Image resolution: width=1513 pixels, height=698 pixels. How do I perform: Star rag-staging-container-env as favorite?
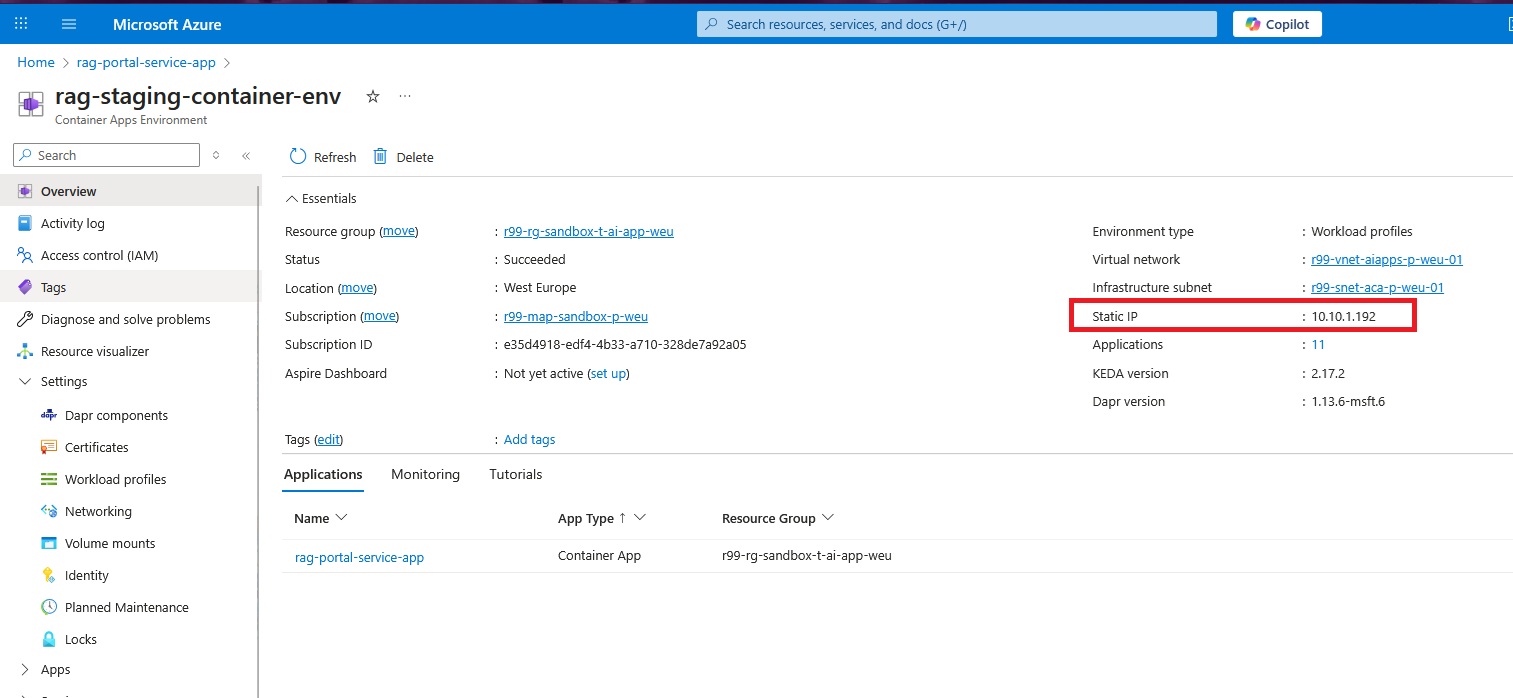click(372, 95)
